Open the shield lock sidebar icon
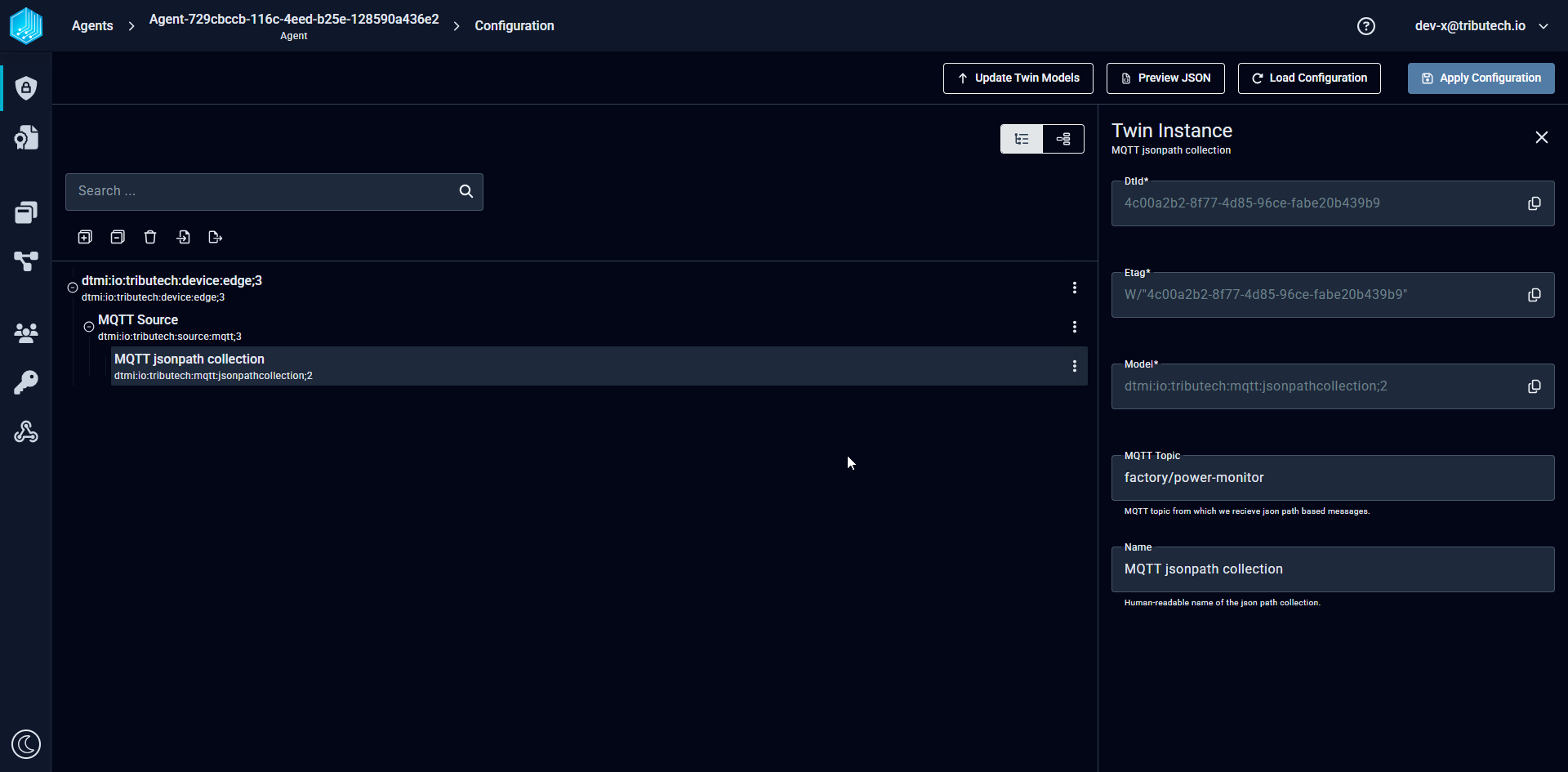Viewport: 1568px width, 772px height. (26, 87)
